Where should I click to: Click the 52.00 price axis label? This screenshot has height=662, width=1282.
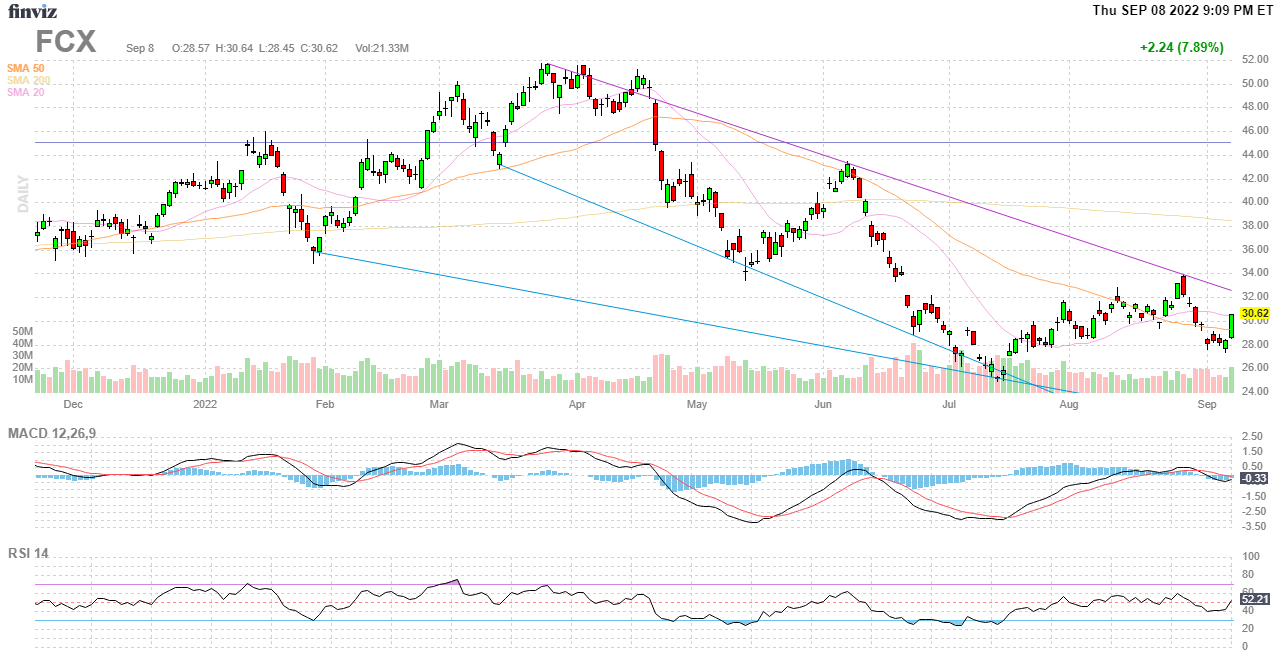[x=1254, y=59]
